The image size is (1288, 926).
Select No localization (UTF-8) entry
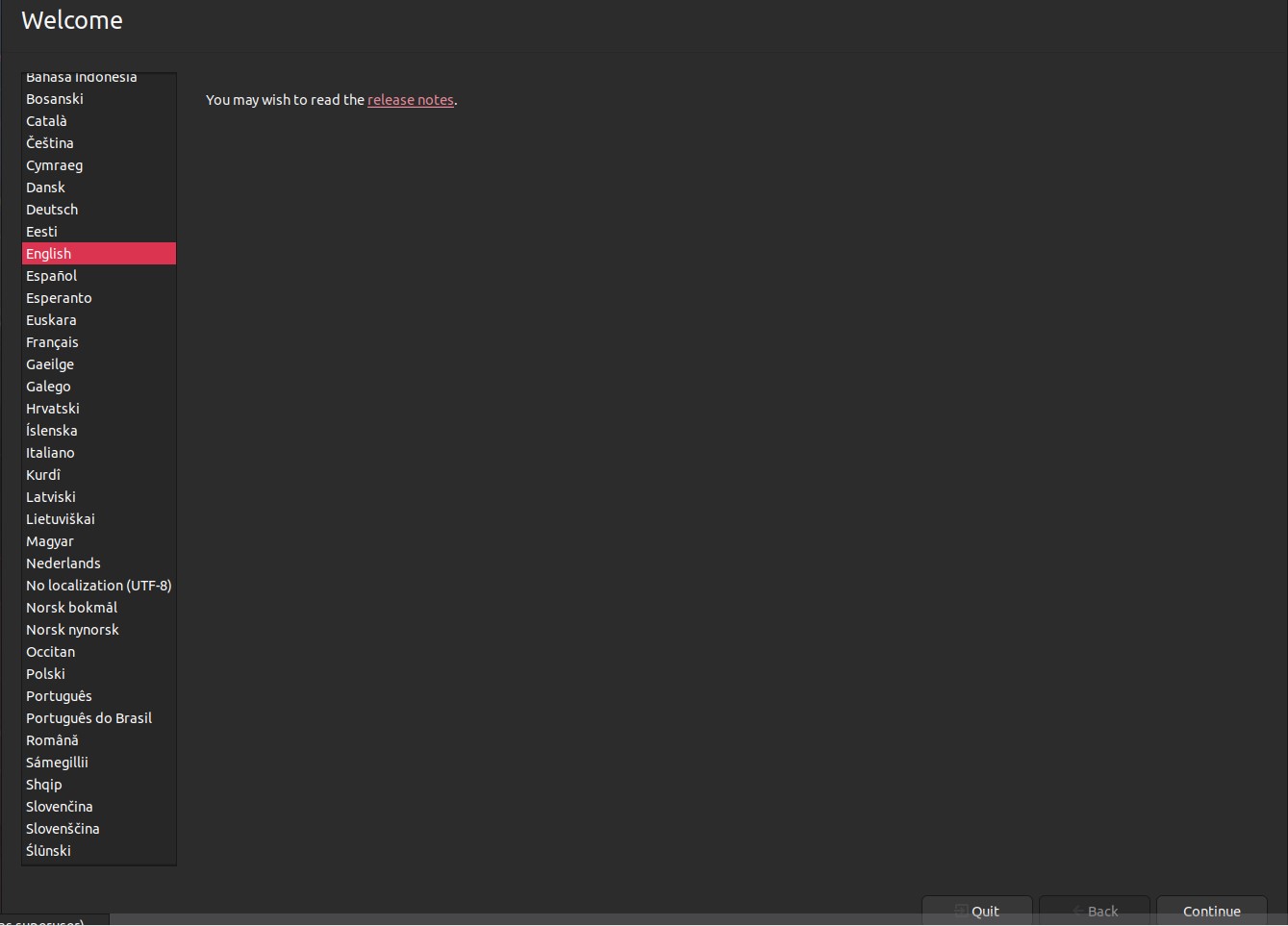click(98, 585)
